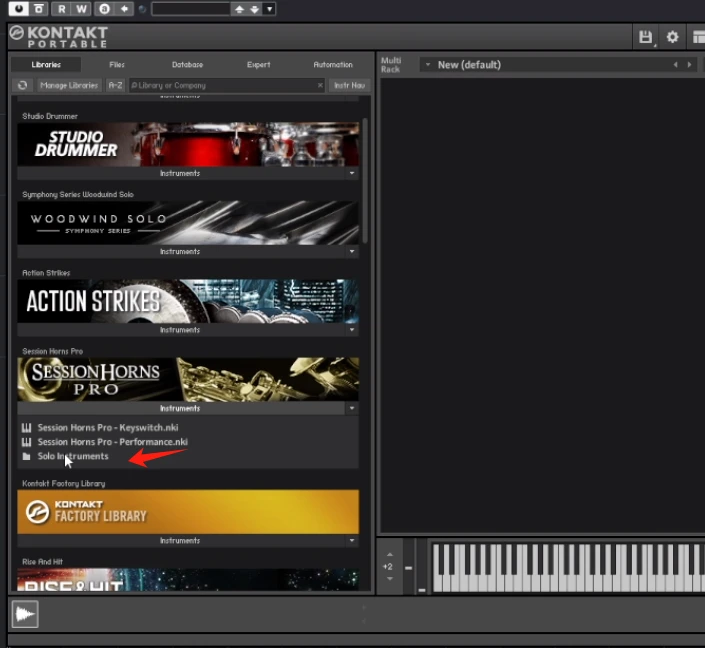Switch to the Libraries tab
705x648 pixels.
(46, 65)
